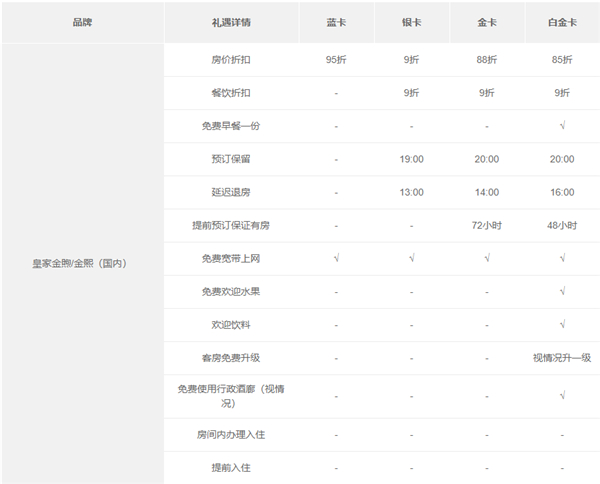
Task: Click the 礼遇详情 header cell
Action: click(231, 22)
